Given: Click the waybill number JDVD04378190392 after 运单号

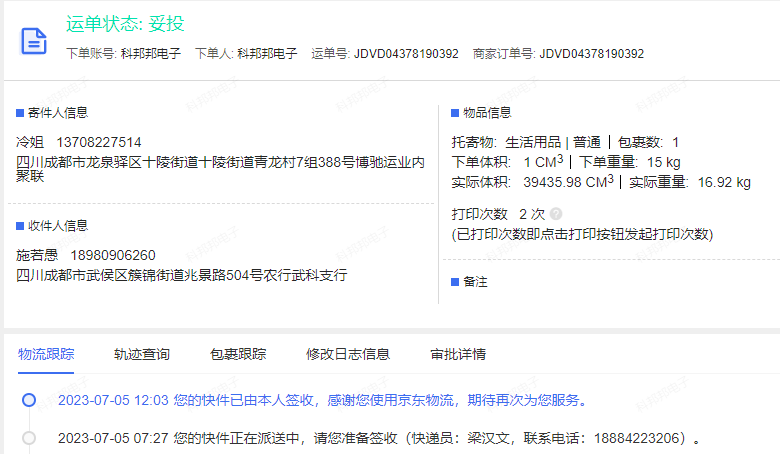Looking at the screenshot, I should pos(406,54).
